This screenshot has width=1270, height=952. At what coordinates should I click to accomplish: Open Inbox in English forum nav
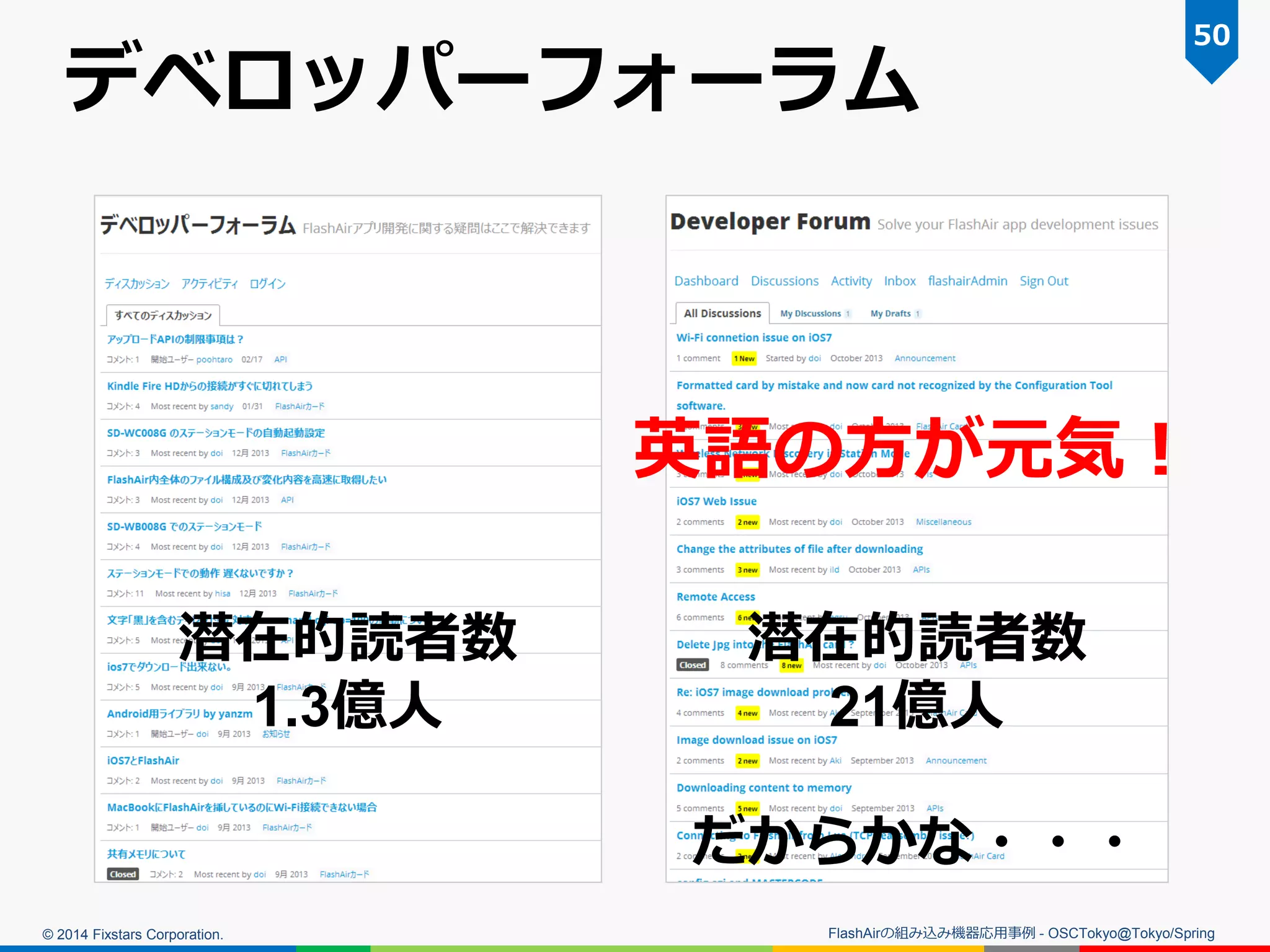(900, 281)
